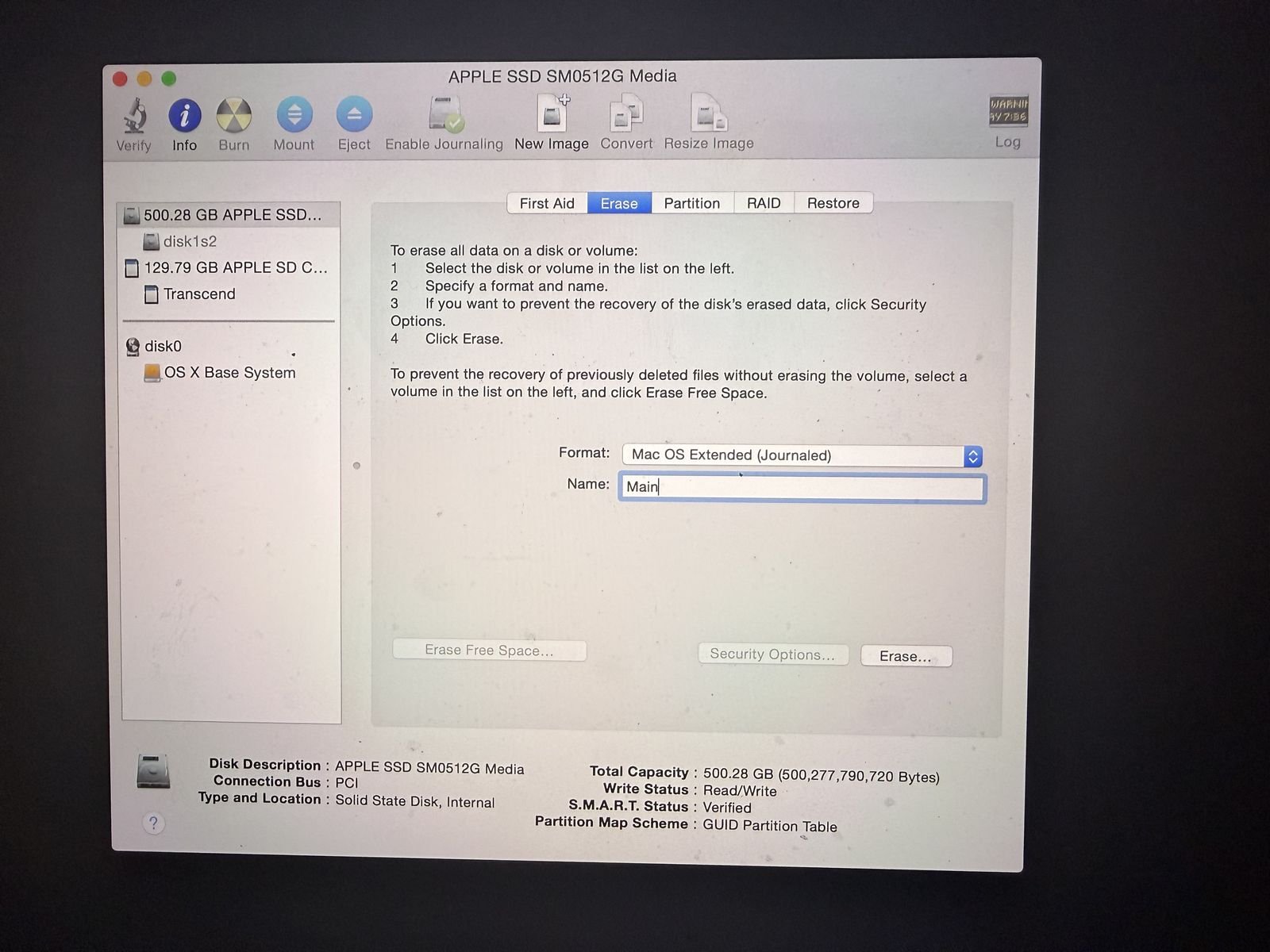Select 500.28 GB APPLE SSD disk
Image resolution: width=1270 pixels, height=952 pixels.
(229, 215)
